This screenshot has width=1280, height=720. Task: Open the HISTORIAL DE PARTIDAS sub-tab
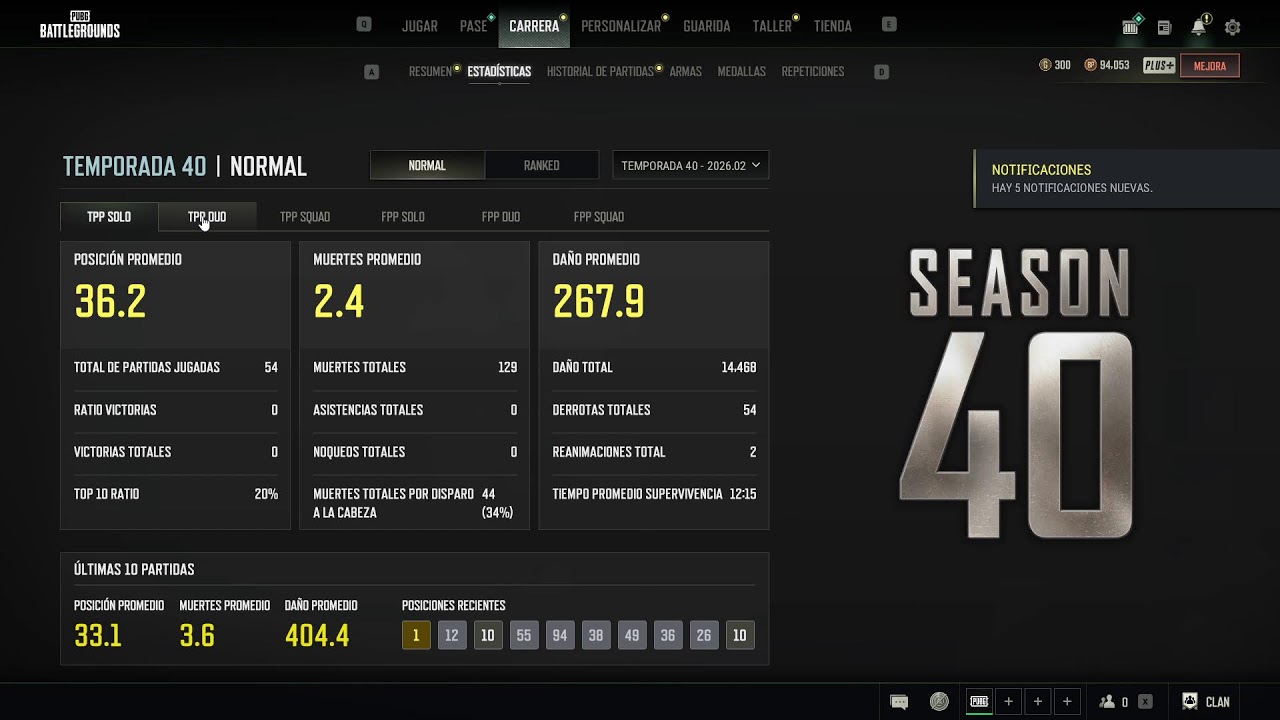(600, 72)
